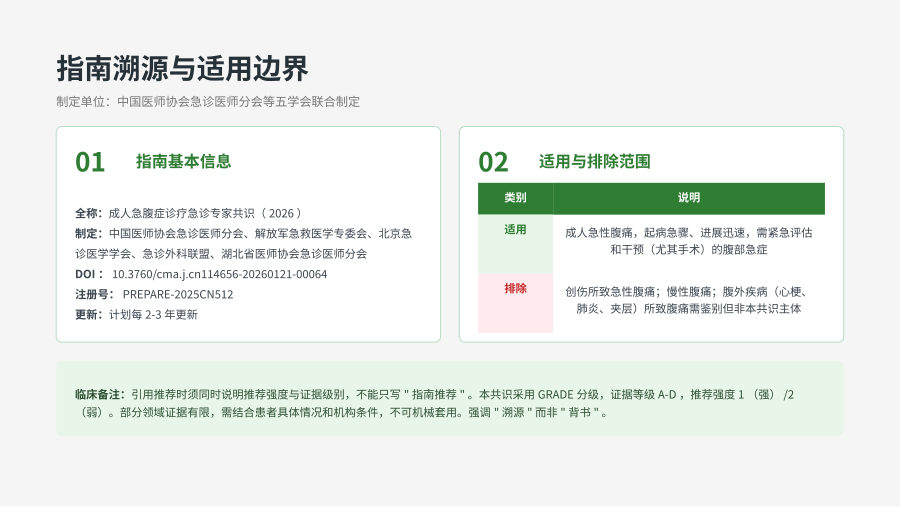The width and height of the screenshot is (900, 507).
Task: Click the table header cell 说明
Action: (x=689, y=198)
